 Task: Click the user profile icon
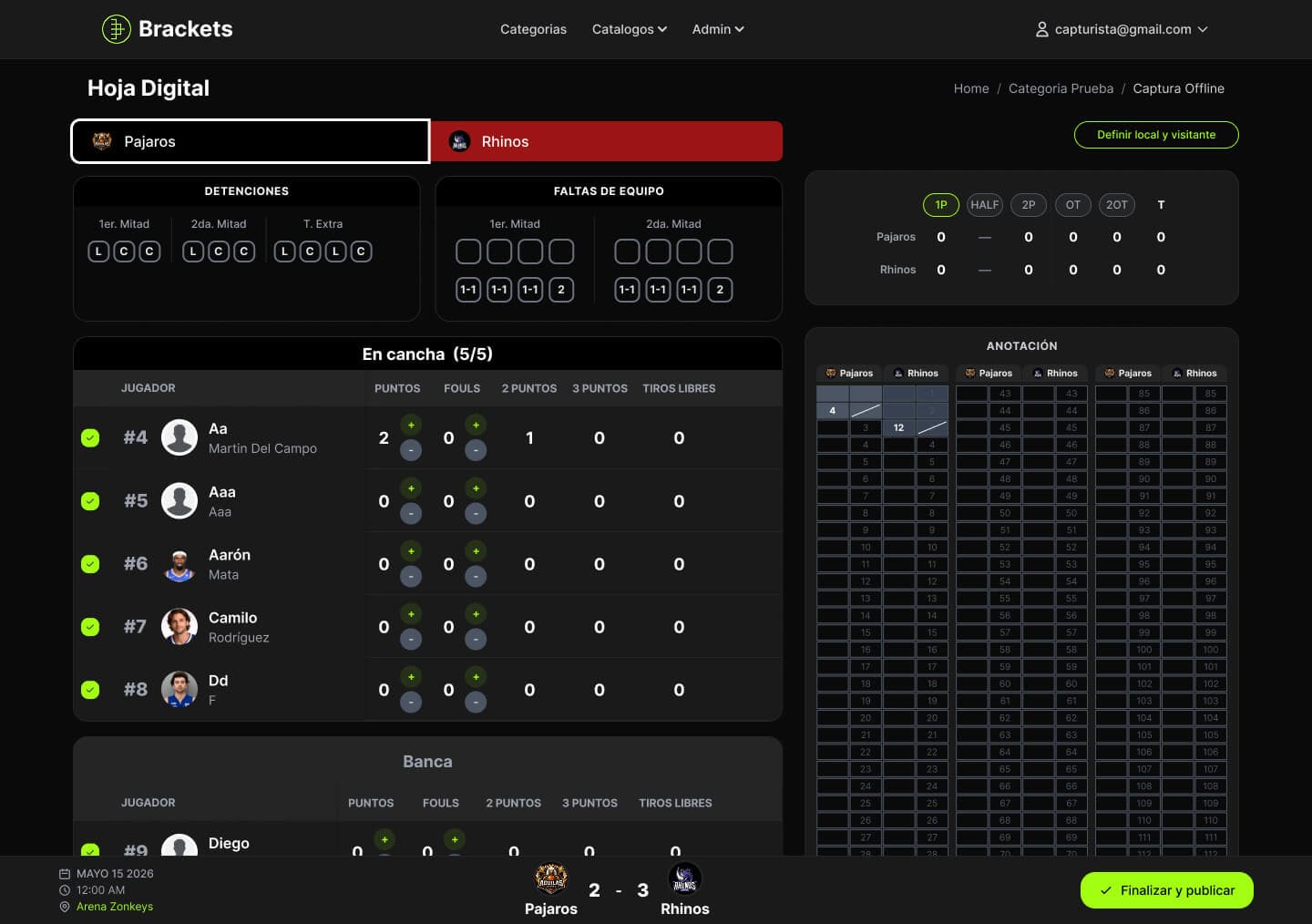1042,29
